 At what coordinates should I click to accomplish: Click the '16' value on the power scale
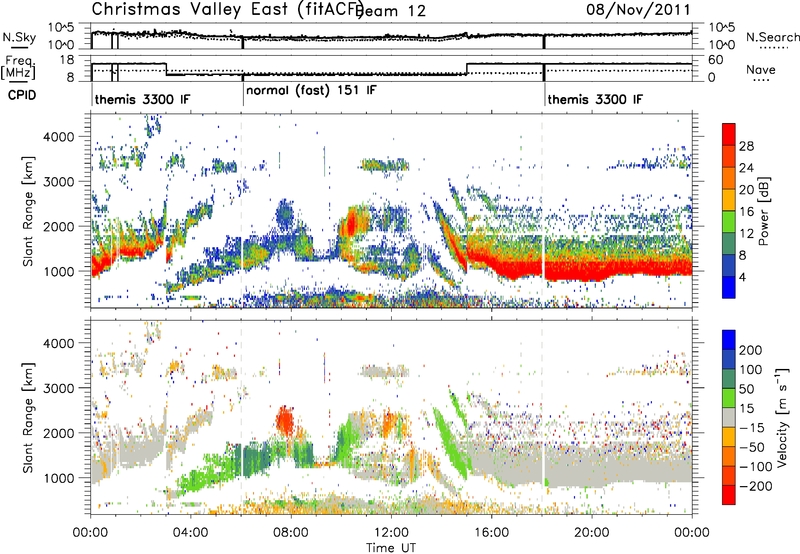click(746, 212)
